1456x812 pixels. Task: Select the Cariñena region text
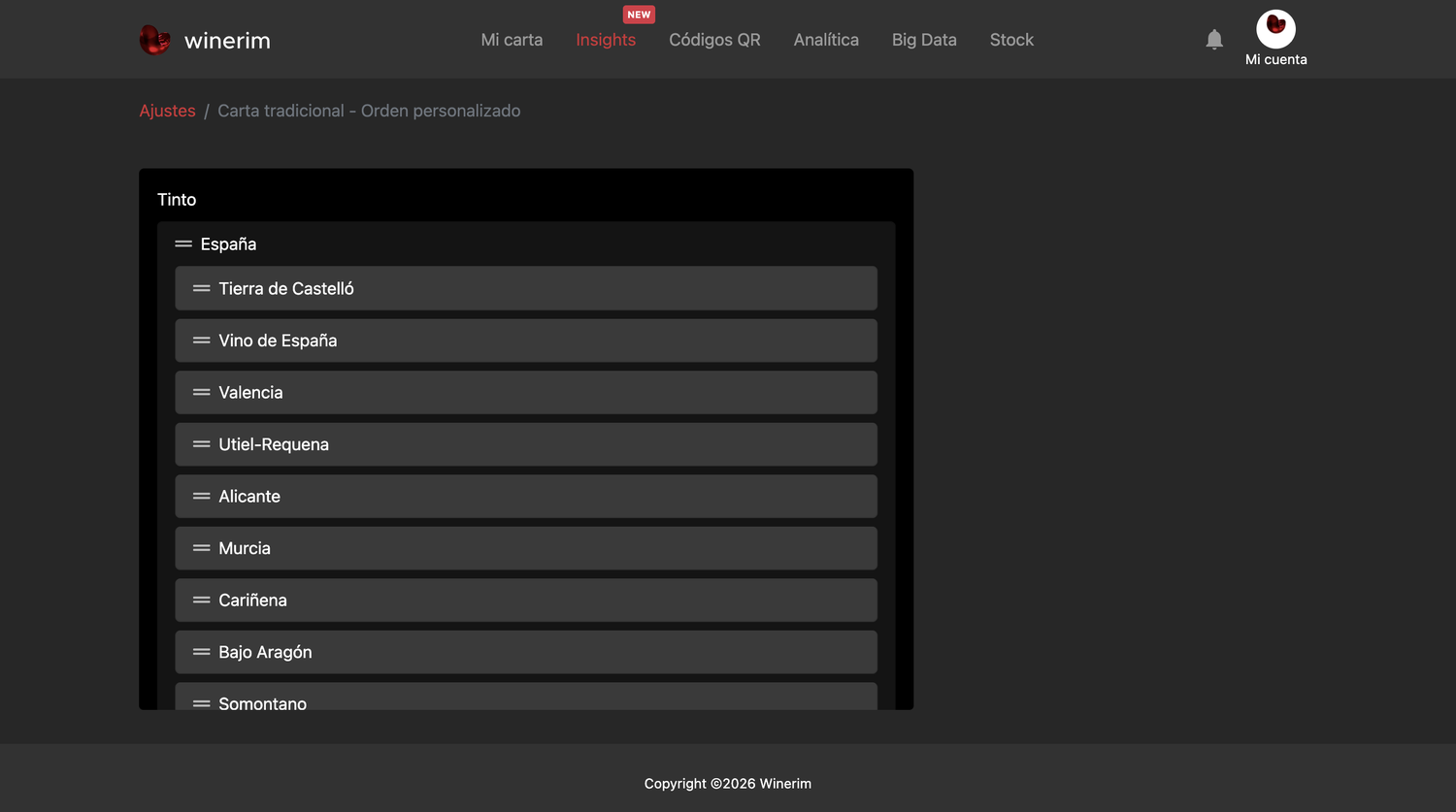(x=252, y=600)
